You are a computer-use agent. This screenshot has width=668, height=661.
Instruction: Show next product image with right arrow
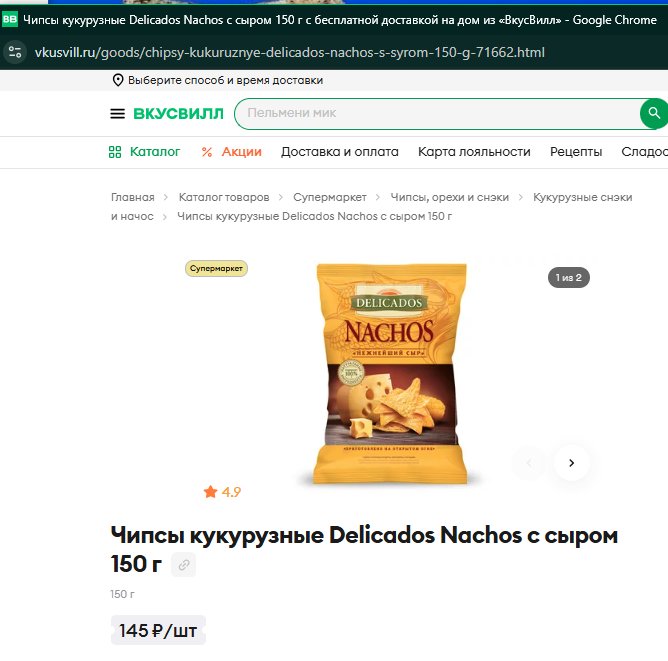pos(572,463)
